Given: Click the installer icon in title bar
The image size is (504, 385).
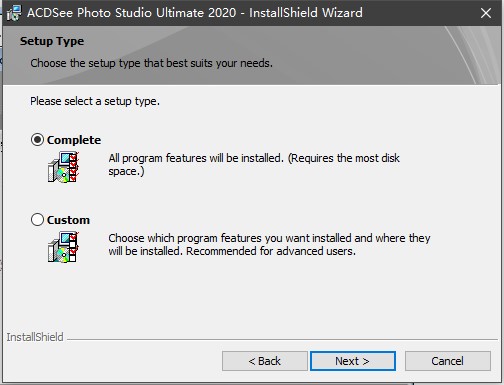Looking at the screenshot, I should (14, 13).
